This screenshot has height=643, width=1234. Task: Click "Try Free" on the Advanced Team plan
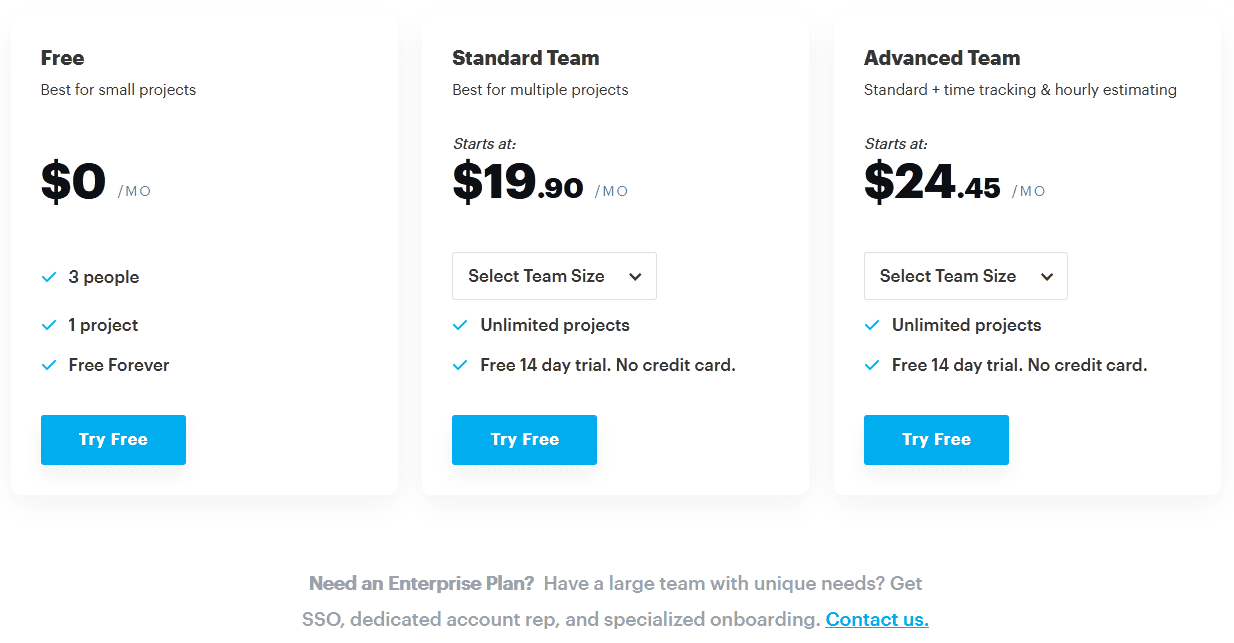[936, 440]
